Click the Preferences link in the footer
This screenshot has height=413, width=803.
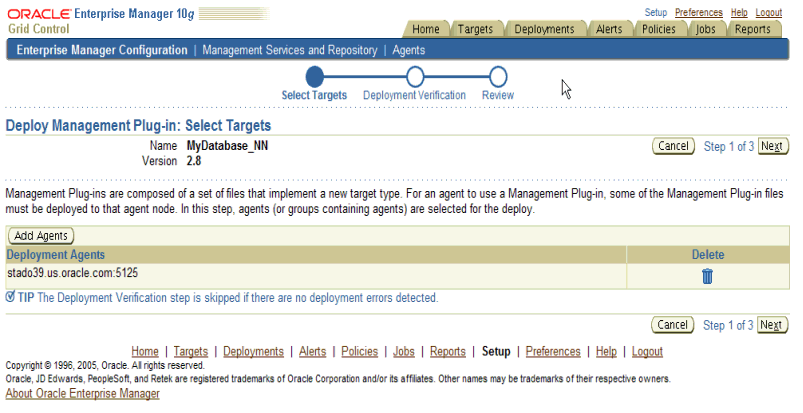click(553, 352)
